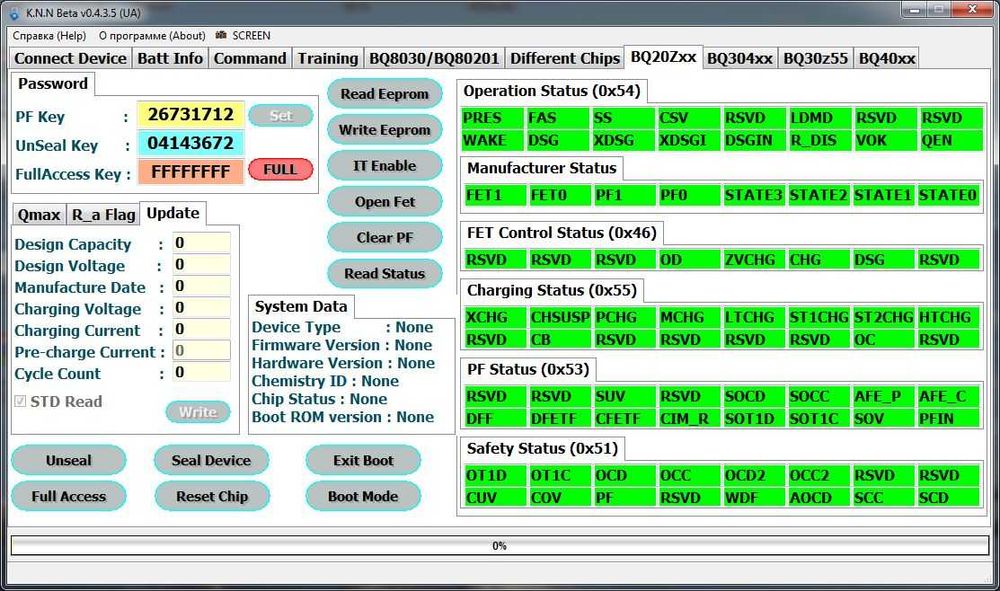Click the ZVCHG flag in FET Control Status
The width and height of the screenshot is (1000, 591).
pos(754,260)
